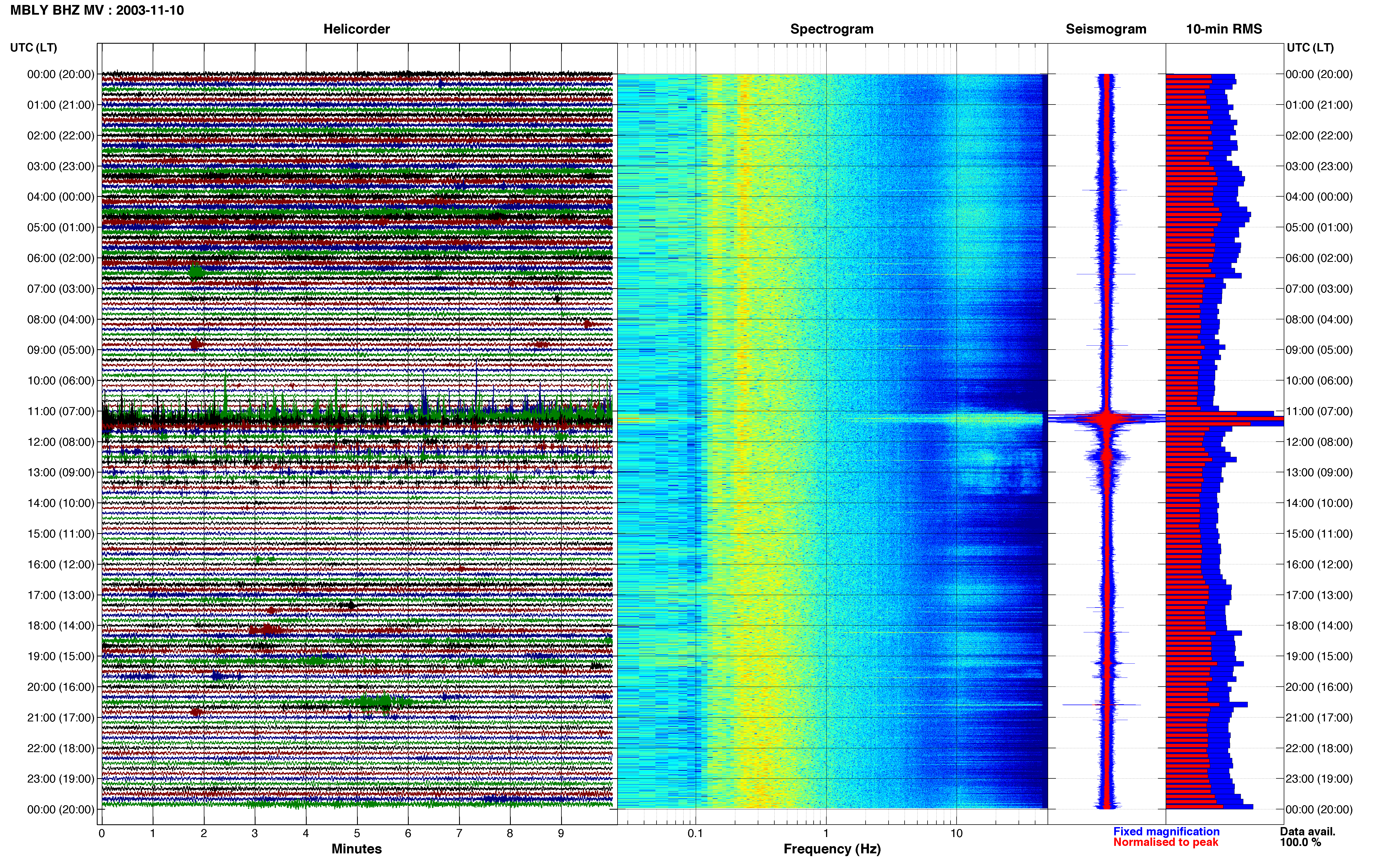Screen dimensions: 1388x868
Task: Click the left 13:00 (09:00) time label
Action: (61, 473)
